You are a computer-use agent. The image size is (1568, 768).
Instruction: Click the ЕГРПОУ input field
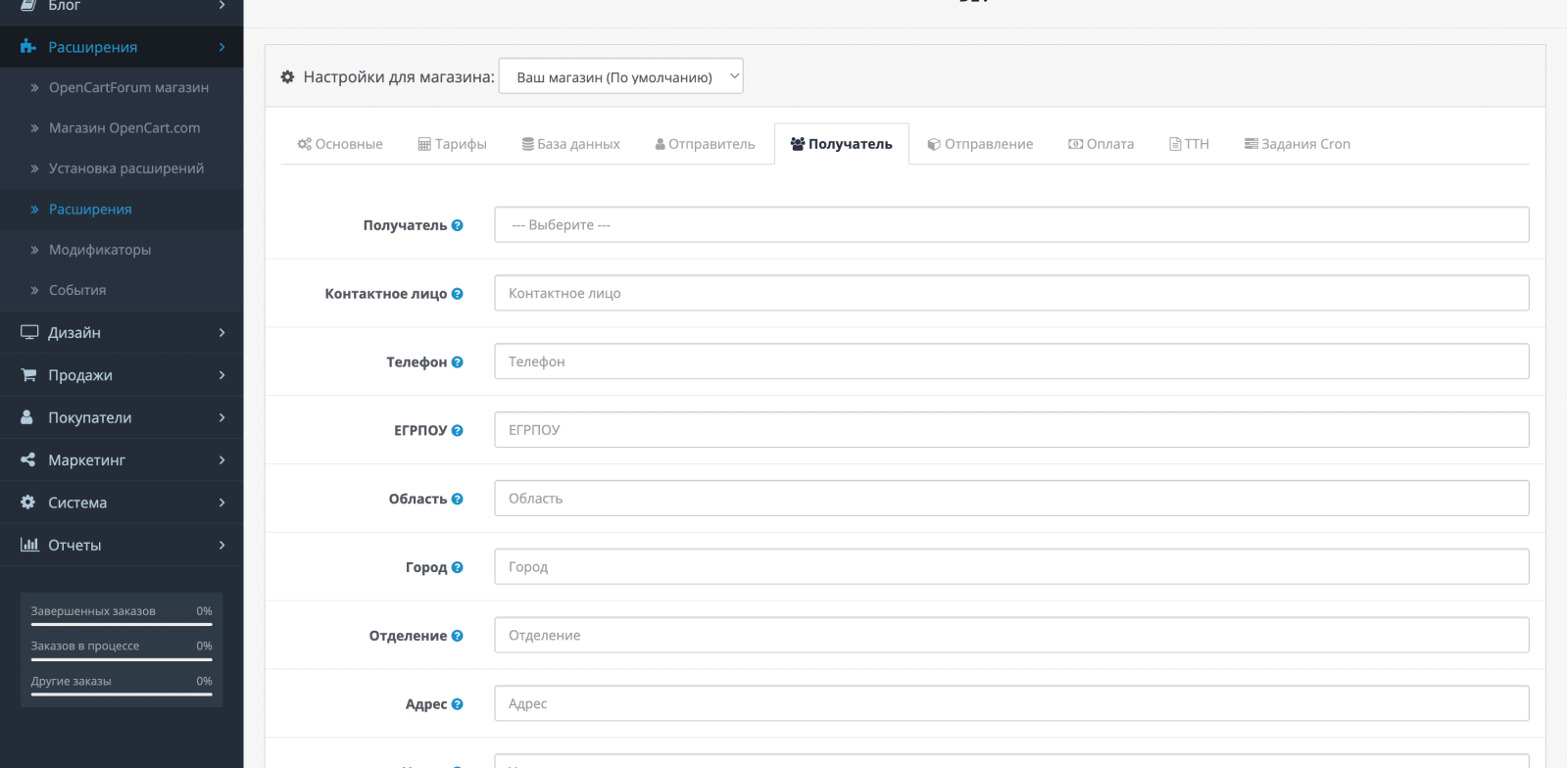[x=1011, y=430]
